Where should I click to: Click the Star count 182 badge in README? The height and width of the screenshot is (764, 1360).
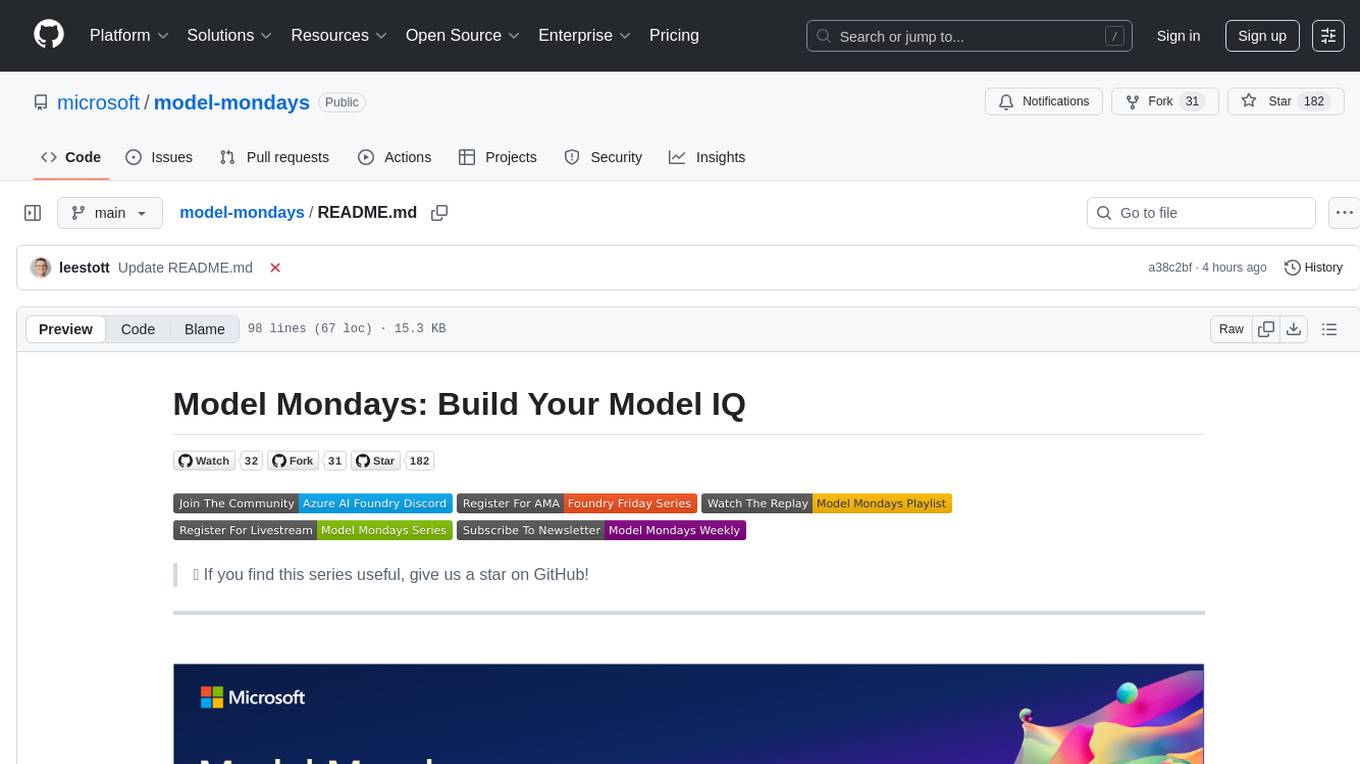[x=420, y=461]
